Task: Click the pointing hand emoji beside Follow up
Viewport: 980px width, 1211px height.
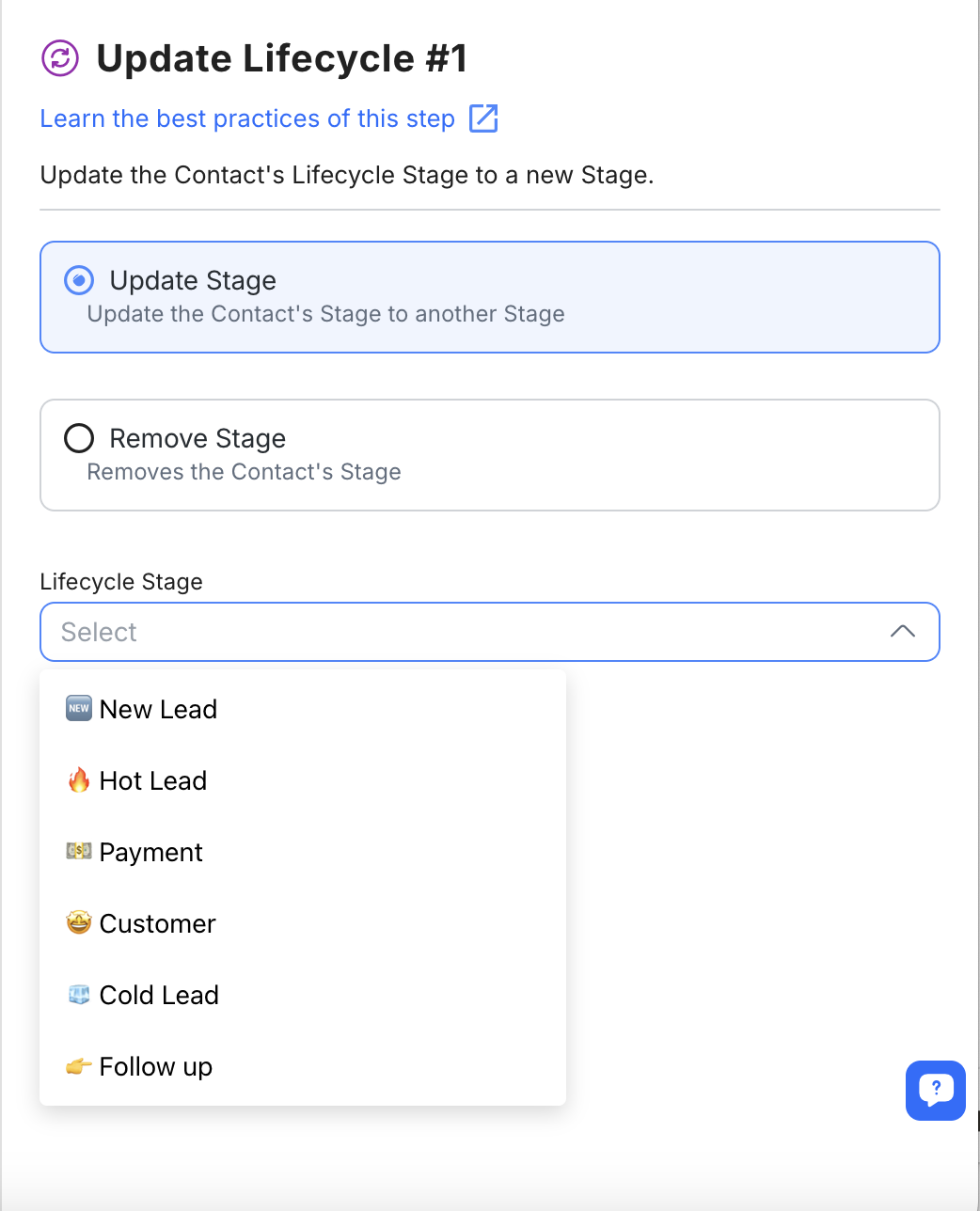Action: (x=79, y=1066)
